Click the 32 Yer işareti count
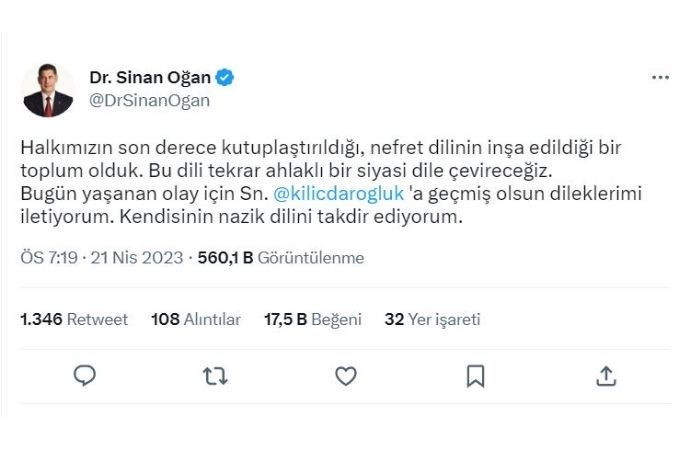The image size is (690, 450). 432,320
